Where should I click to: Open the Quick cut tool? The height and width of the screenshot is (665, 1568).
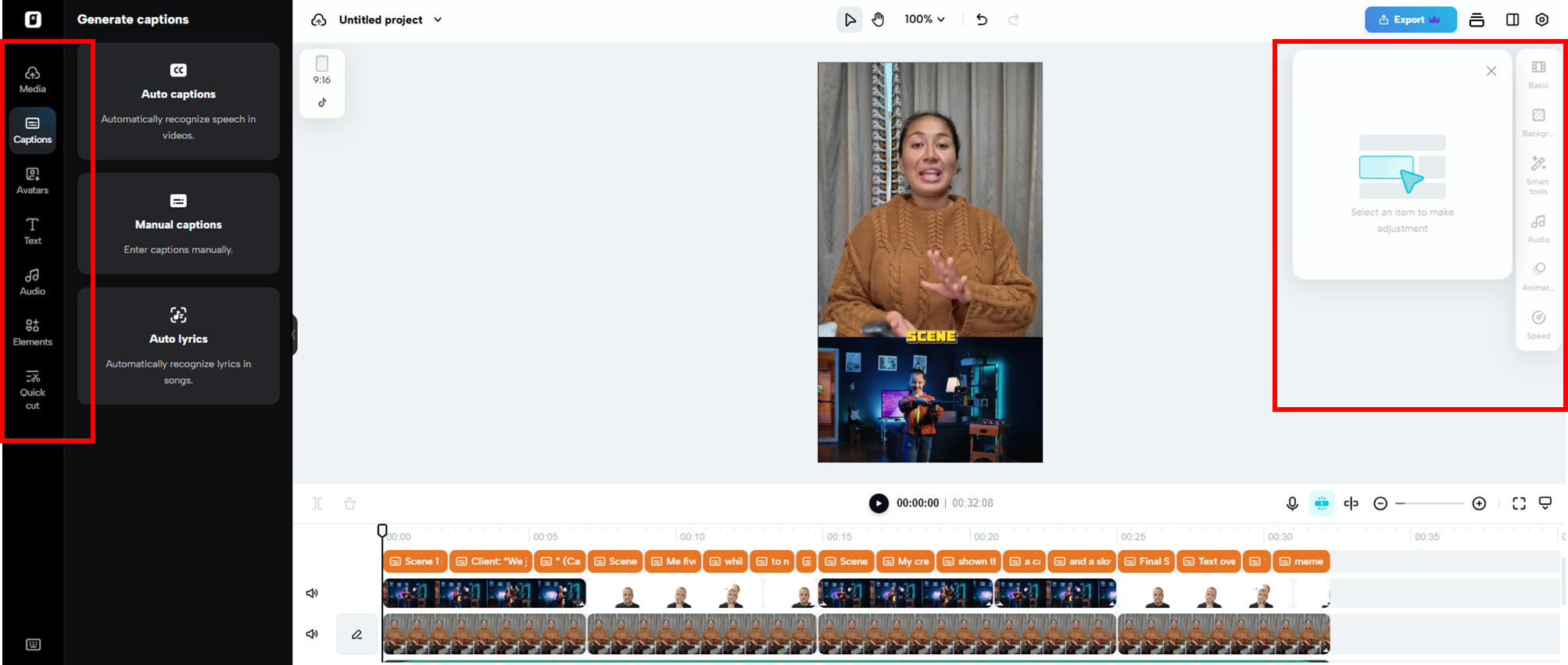coord(32,389)
